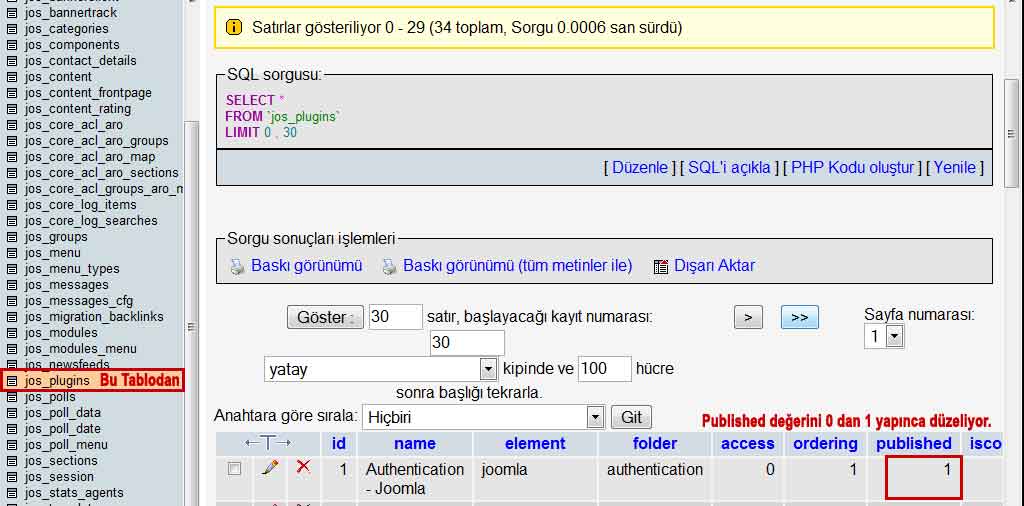
Task: Click the Dışarı Aktar link
Action: pos(714,266)
